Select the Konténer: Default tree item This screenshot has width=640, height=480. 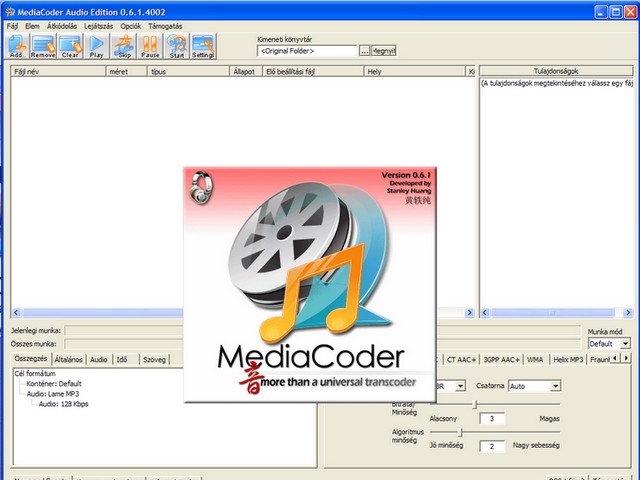coord(54,384)
